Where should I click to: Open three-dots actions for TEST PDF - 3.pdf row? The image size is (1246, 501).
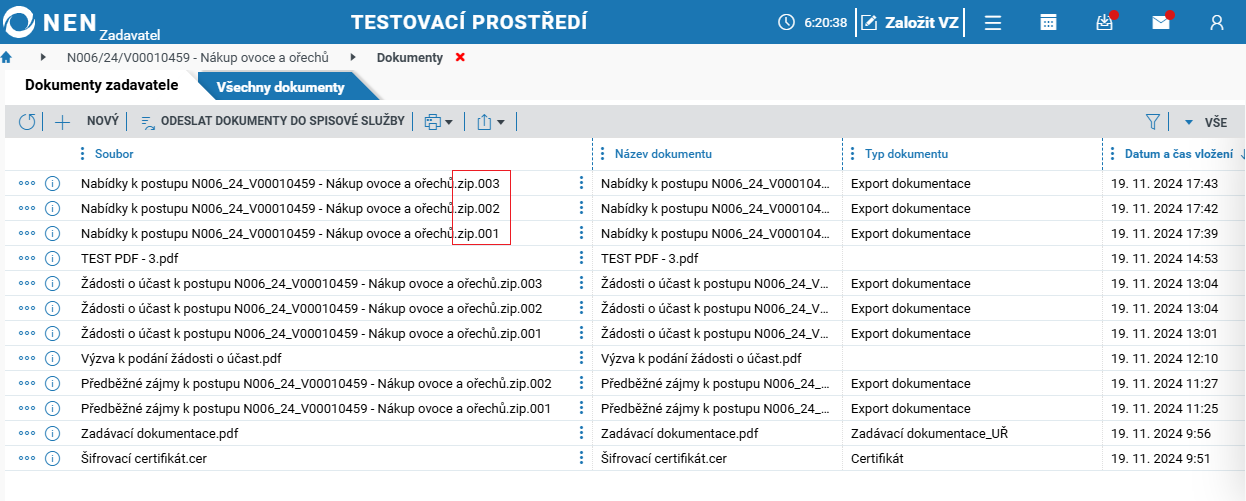(x=27, y=259)
